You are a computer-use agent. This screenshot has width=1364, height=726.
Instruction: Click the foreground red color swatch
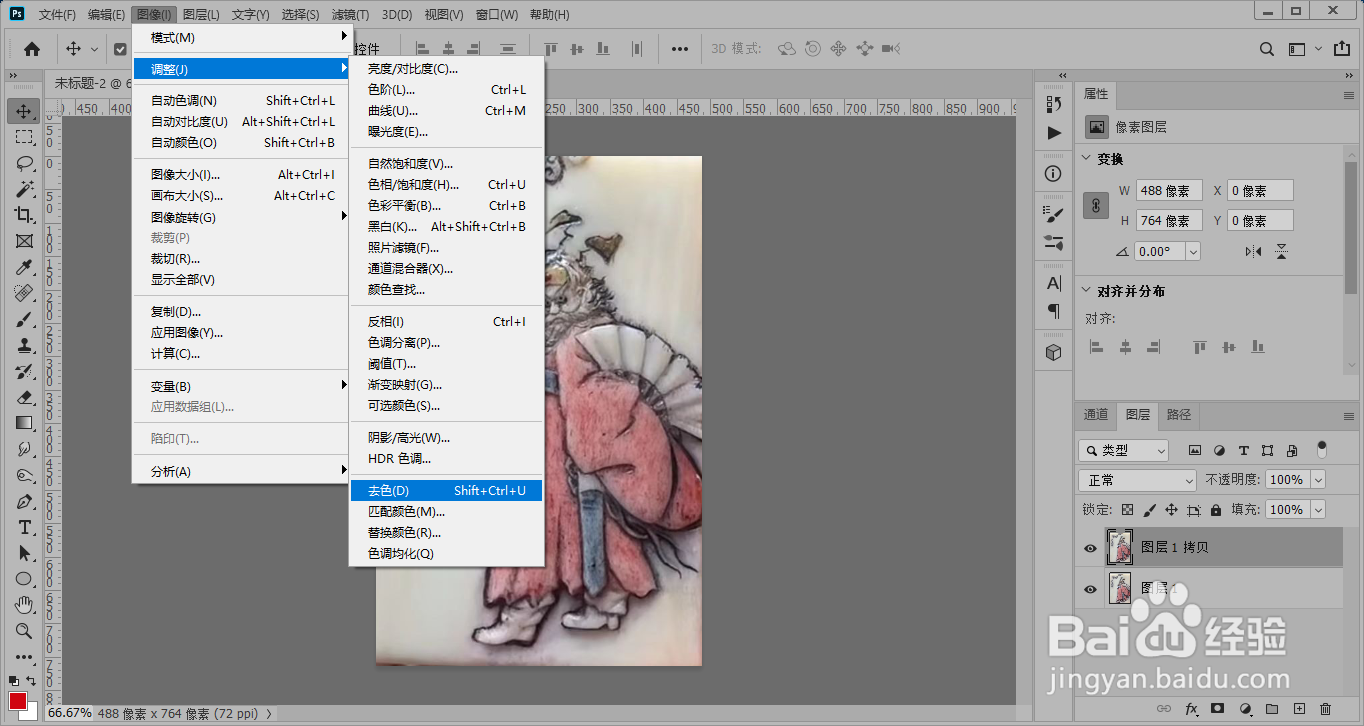pos(18,701)
